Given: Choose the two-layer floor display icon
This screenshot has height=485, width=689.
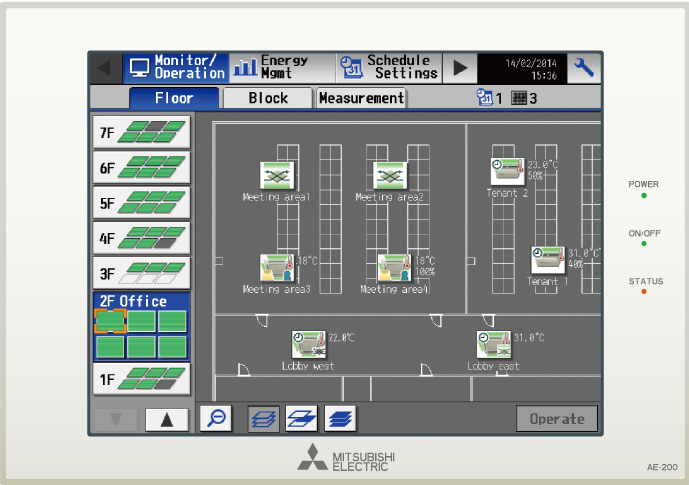Looking at the screenshot, I should 301,418.
